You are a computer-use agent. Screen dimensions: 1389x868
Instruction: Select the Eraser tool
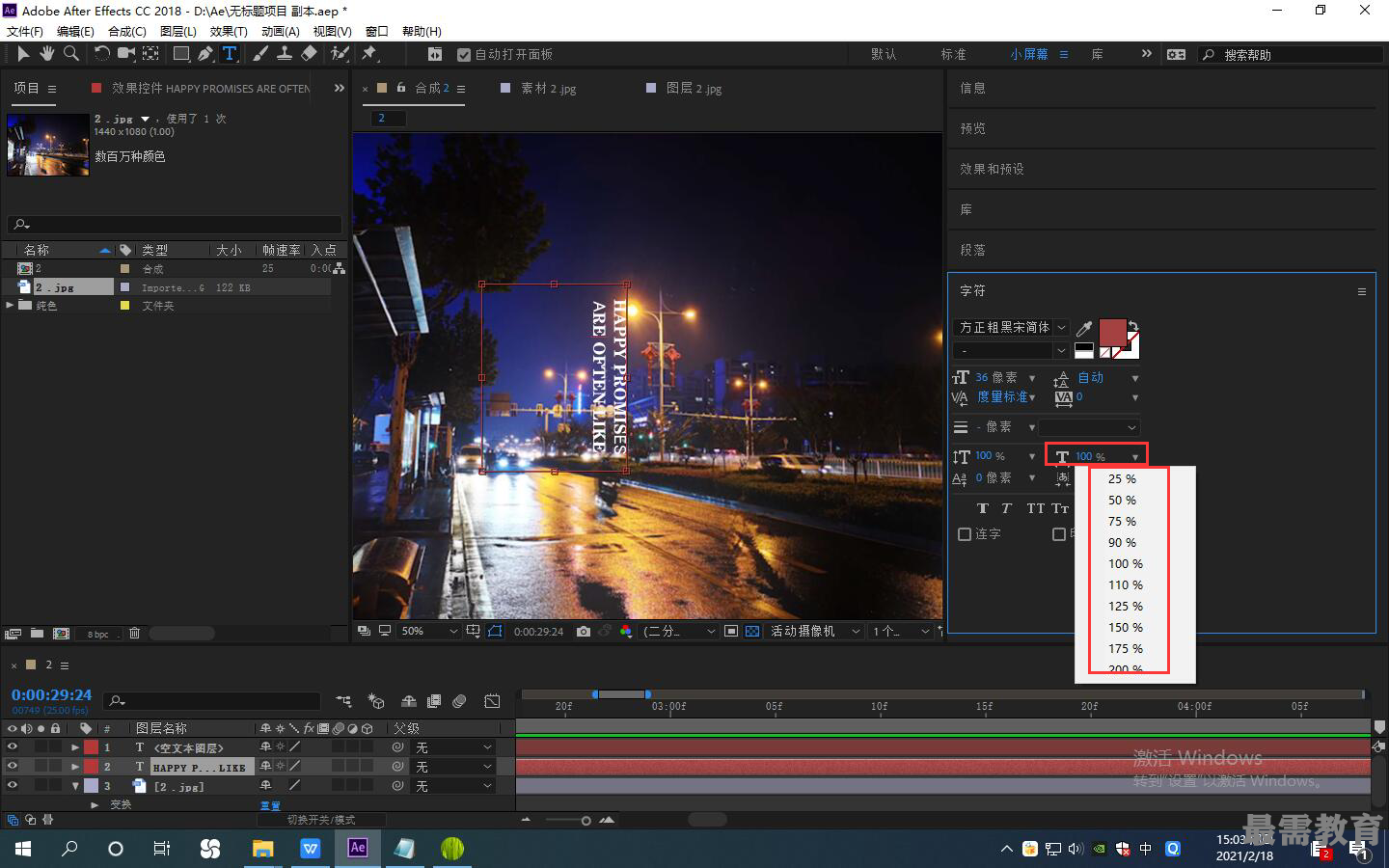click(310, 54)
